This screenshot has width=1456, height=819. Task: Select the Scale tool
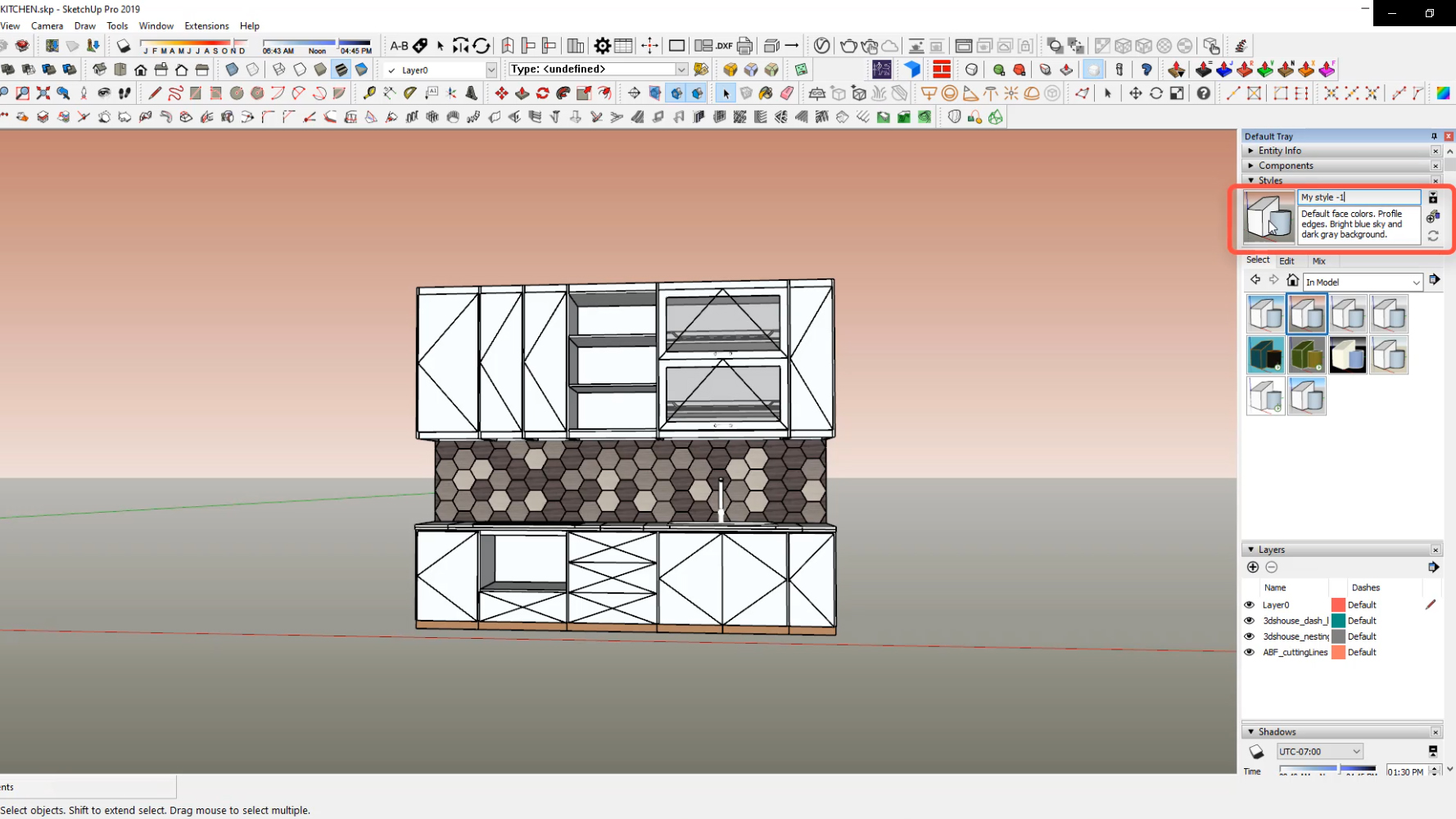pyautogui.click(x=584, y=93)
